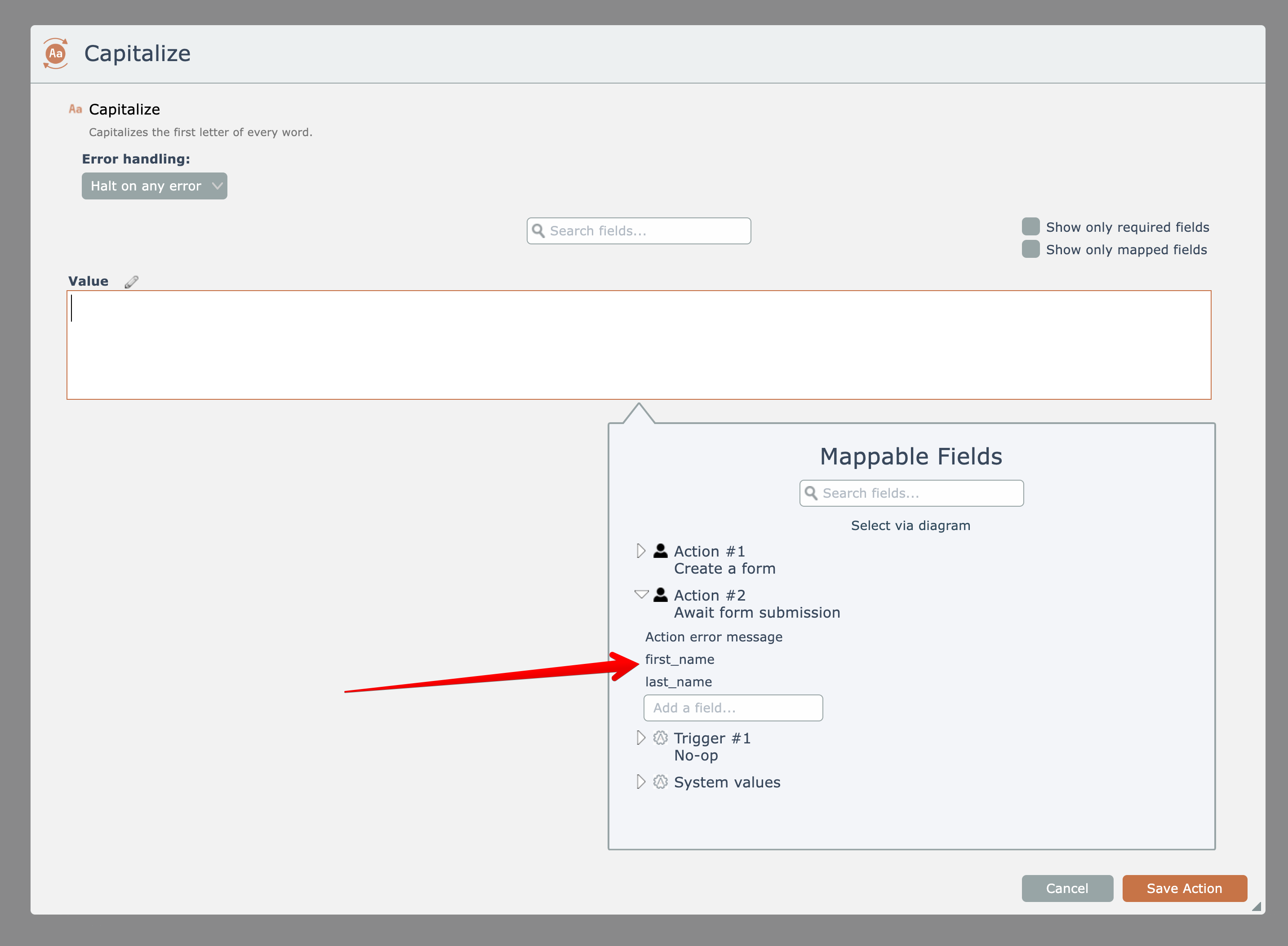Select the last_name mappable field

pos(678,681)
